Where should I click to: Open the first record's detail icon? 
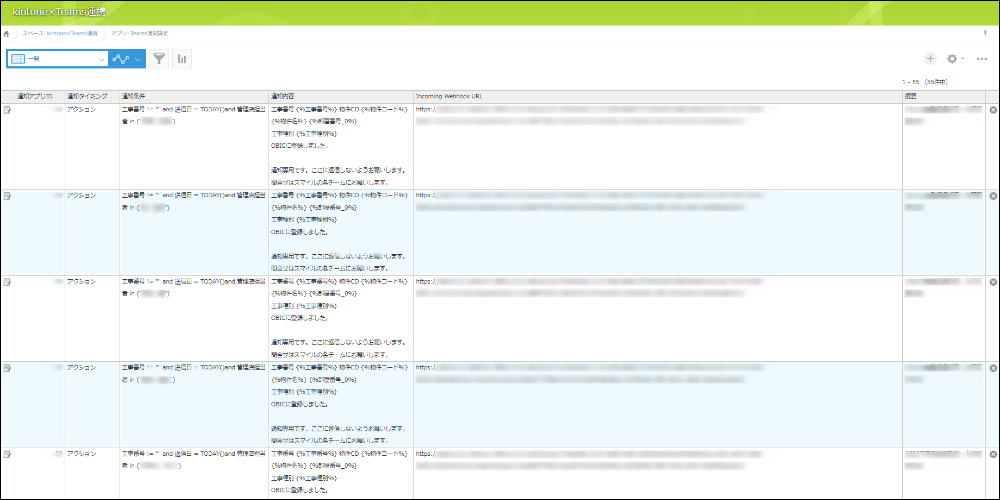coord(7,110)
